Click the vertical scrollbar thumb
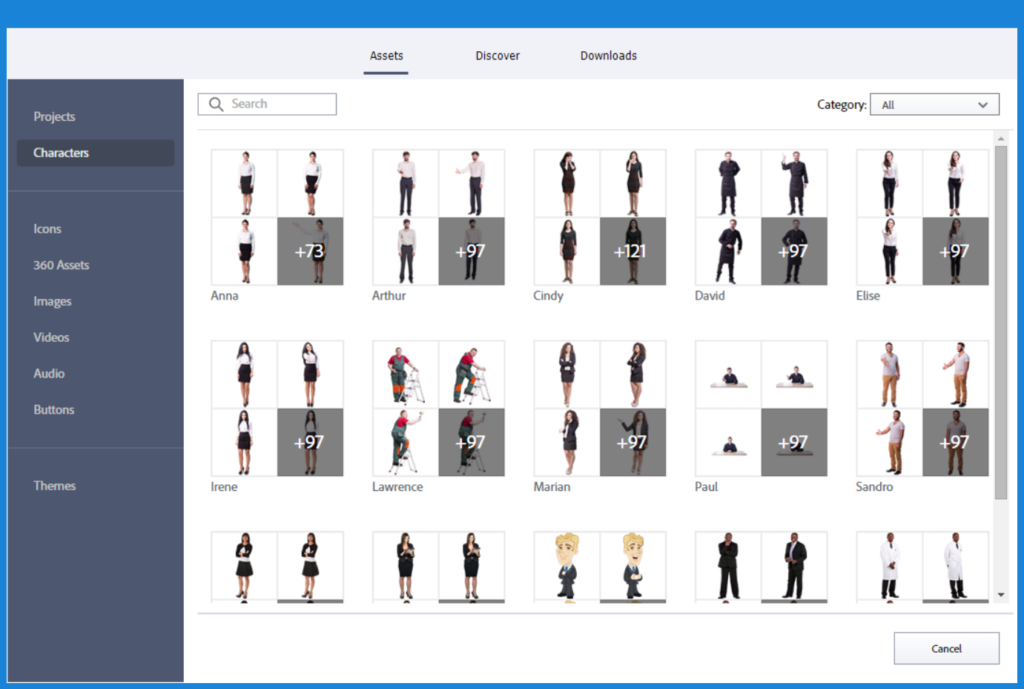This screenshot has width=1024, height=689. click(x=1000, y=323)
